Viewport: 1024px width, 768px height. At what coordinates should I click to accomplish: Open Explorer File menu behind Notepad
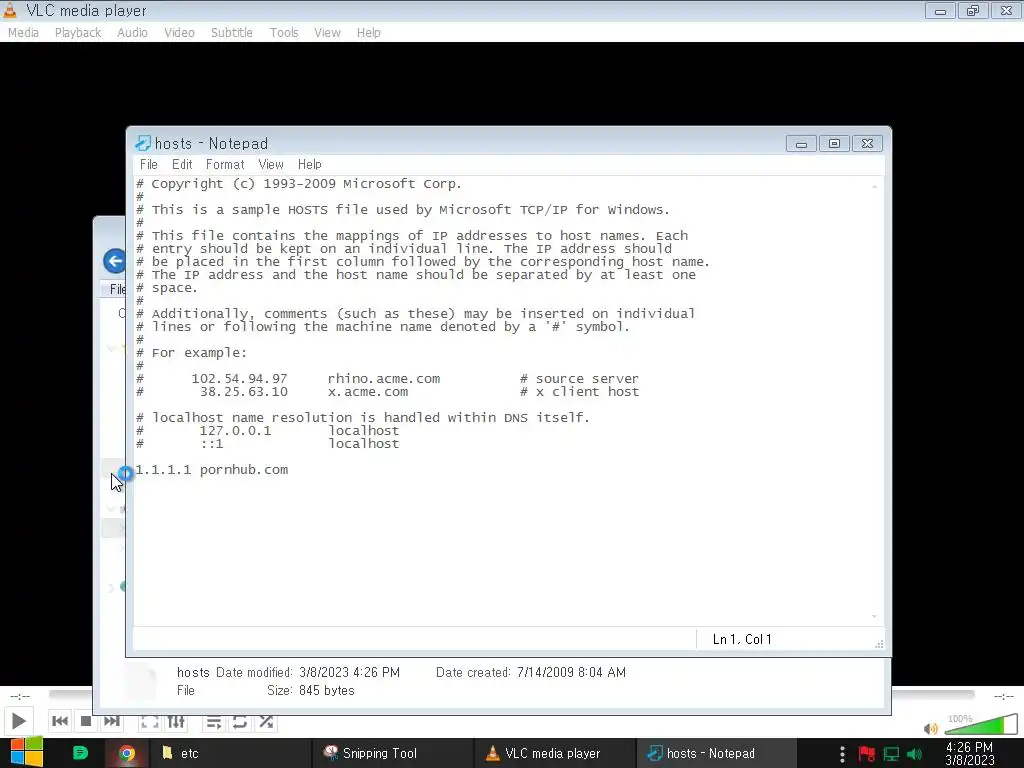pos(117,289)
